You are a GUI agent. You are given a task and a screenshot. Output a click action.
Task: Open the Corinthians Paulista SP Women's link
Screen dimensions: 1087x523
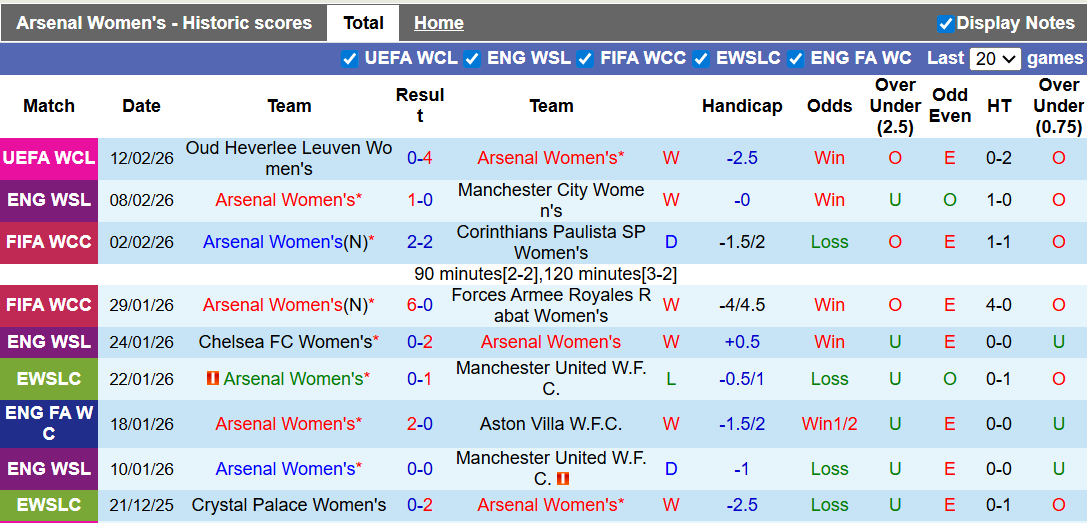pos(551,242)
